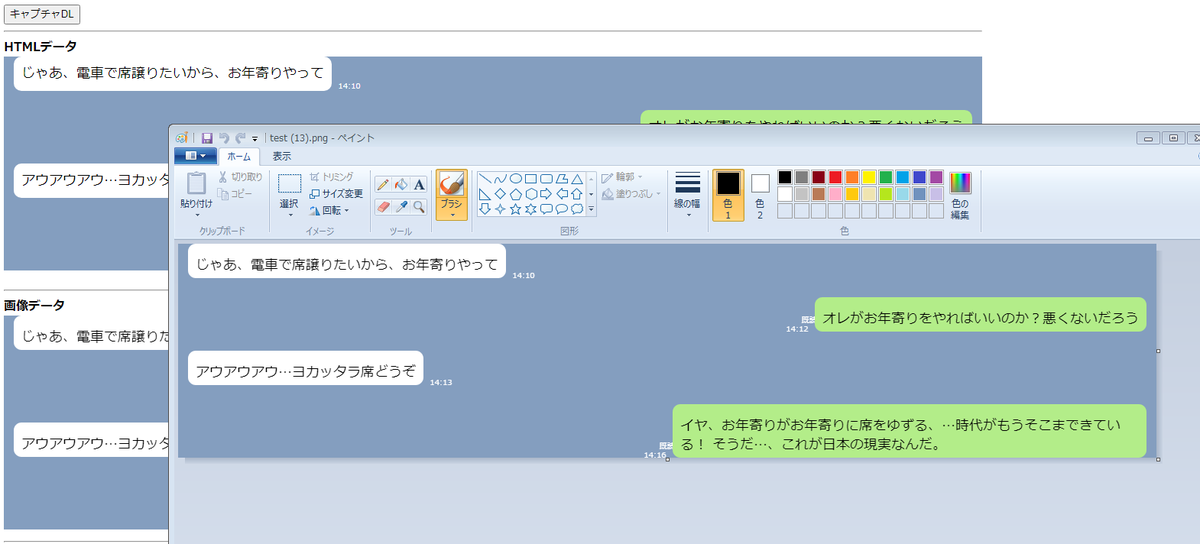Select the Color picker eyedropper tool
Viewport: 1200px width, 544px height.
coord(400,206)
